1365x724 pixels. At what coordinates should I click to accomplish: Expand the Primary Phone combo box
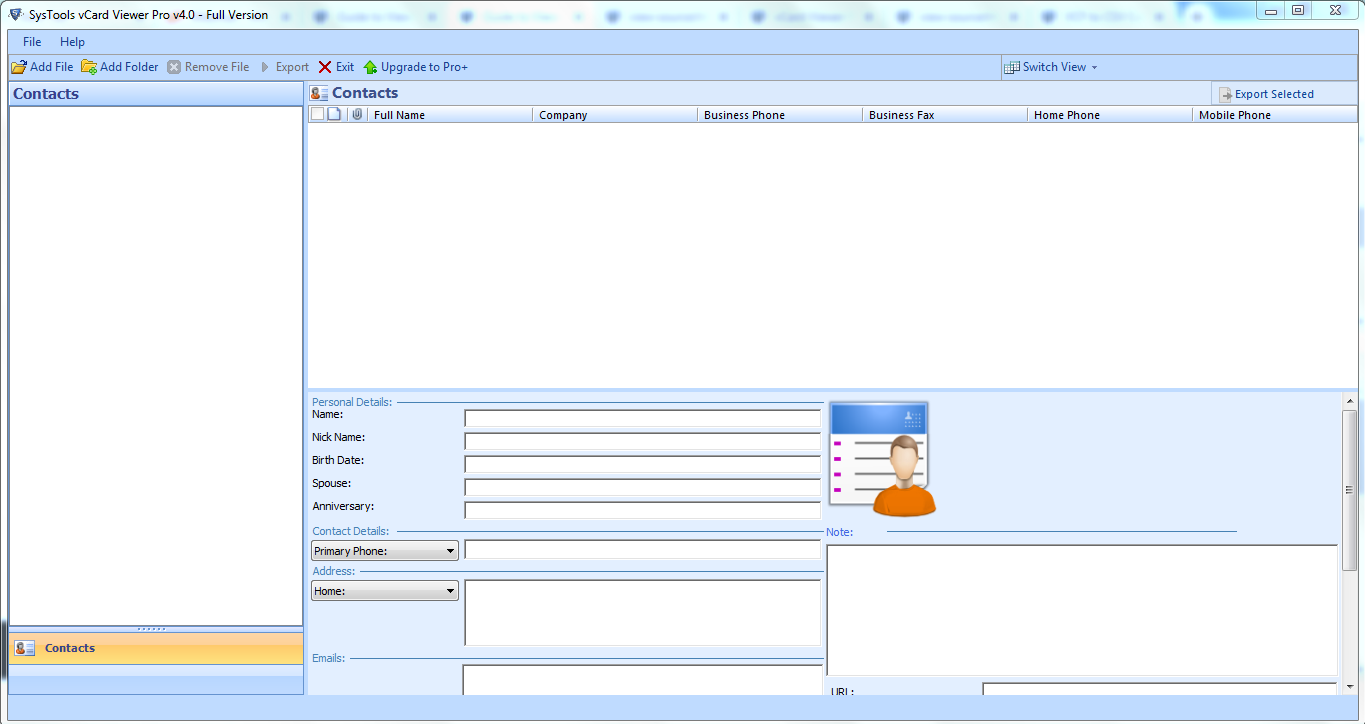click(x=385, y=551)
